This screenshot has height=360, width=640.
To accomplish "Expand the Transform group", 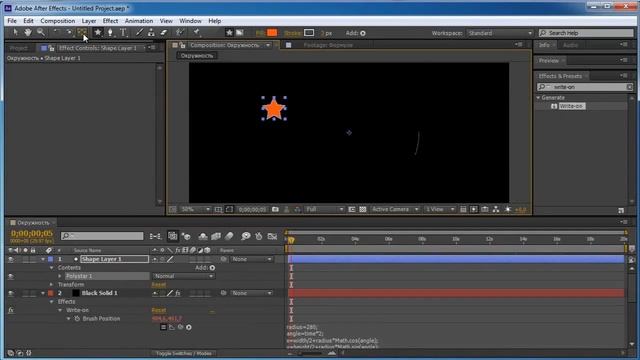I will point(51,284).
